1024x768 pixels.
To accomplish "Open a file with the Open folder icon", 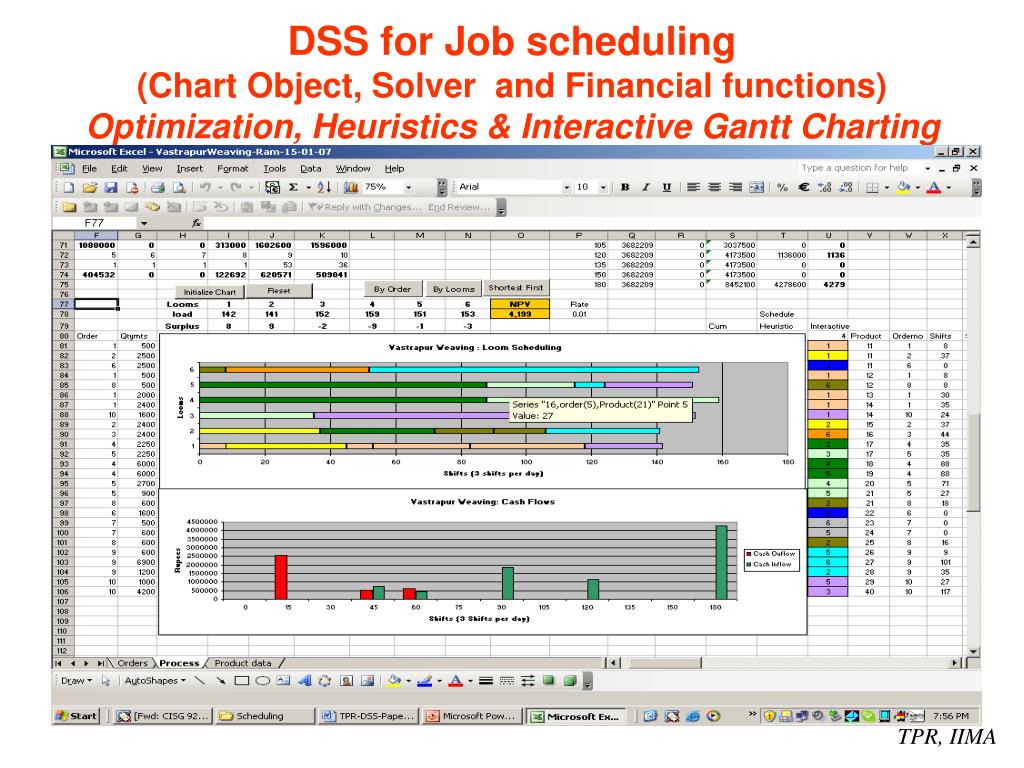I will tap(89, 187).
